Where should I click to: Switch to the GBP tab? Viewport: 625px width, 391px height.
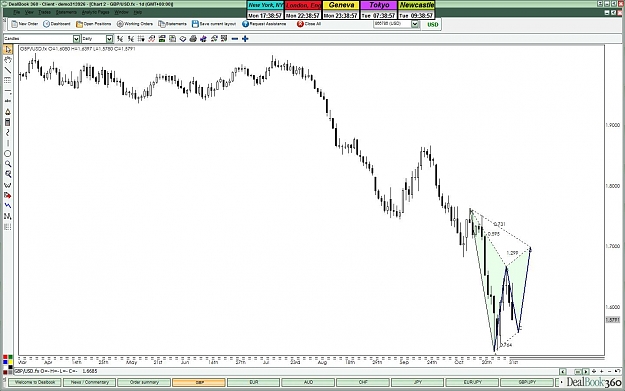[x=199, y=382]
